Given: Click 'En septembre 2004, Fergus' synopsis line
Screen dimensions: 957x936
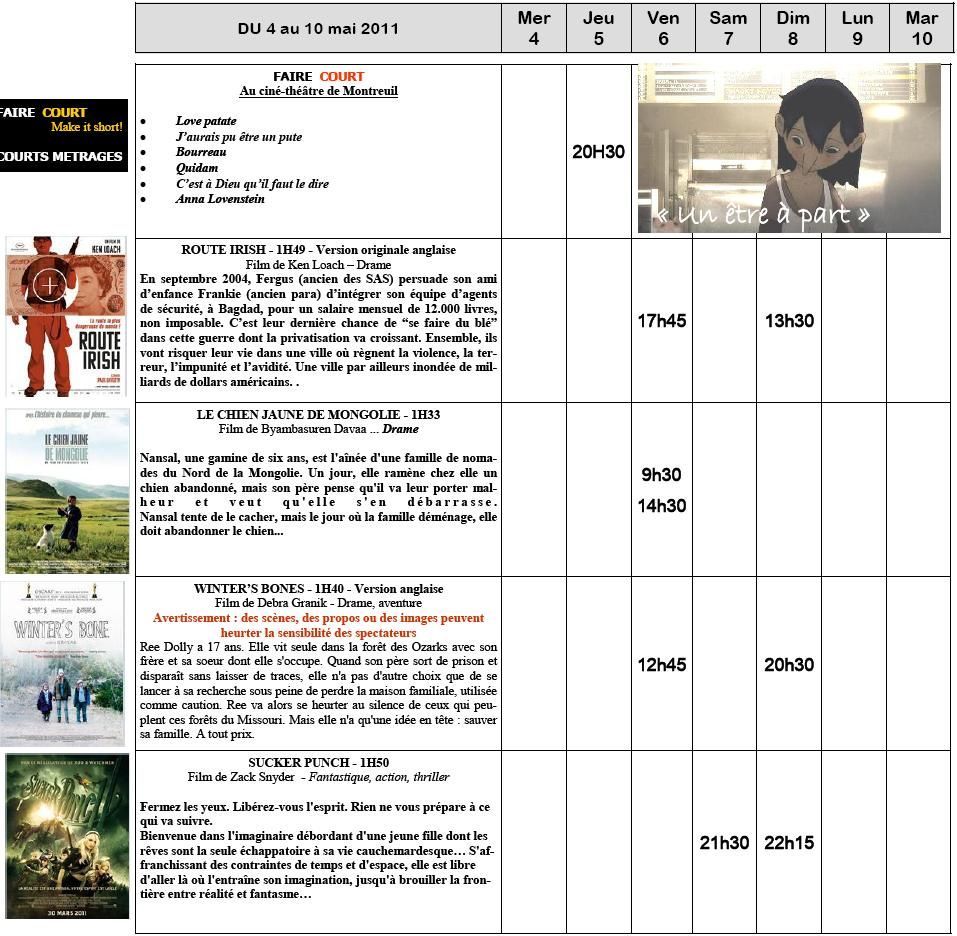Looking at the screenshot, I should pyautogui.click(x=319, y=279).
